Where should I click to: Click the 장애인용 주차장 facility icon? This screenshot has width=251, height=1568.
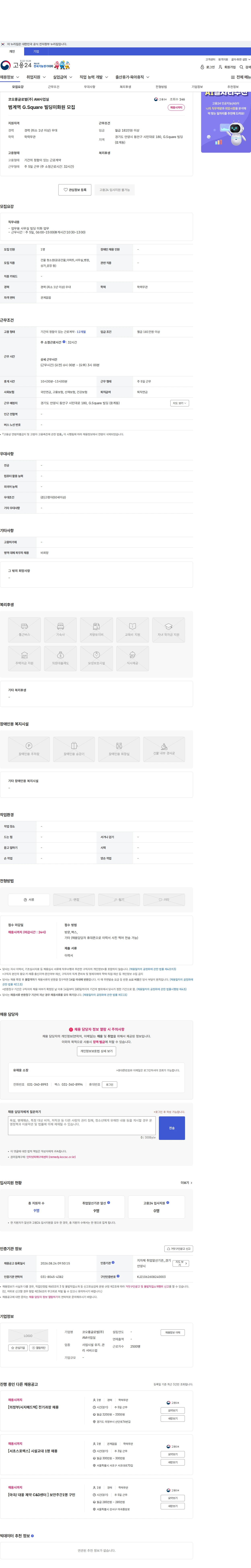click(x=29, y=749)
